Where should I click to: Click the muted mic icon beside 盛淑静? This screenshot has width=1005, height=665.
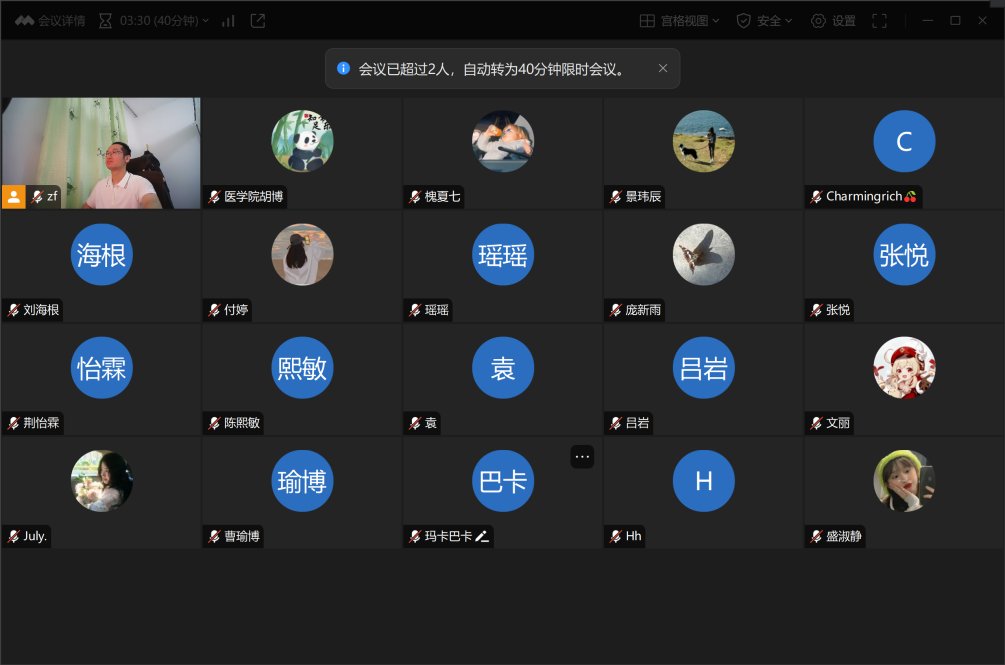(816, 537)
